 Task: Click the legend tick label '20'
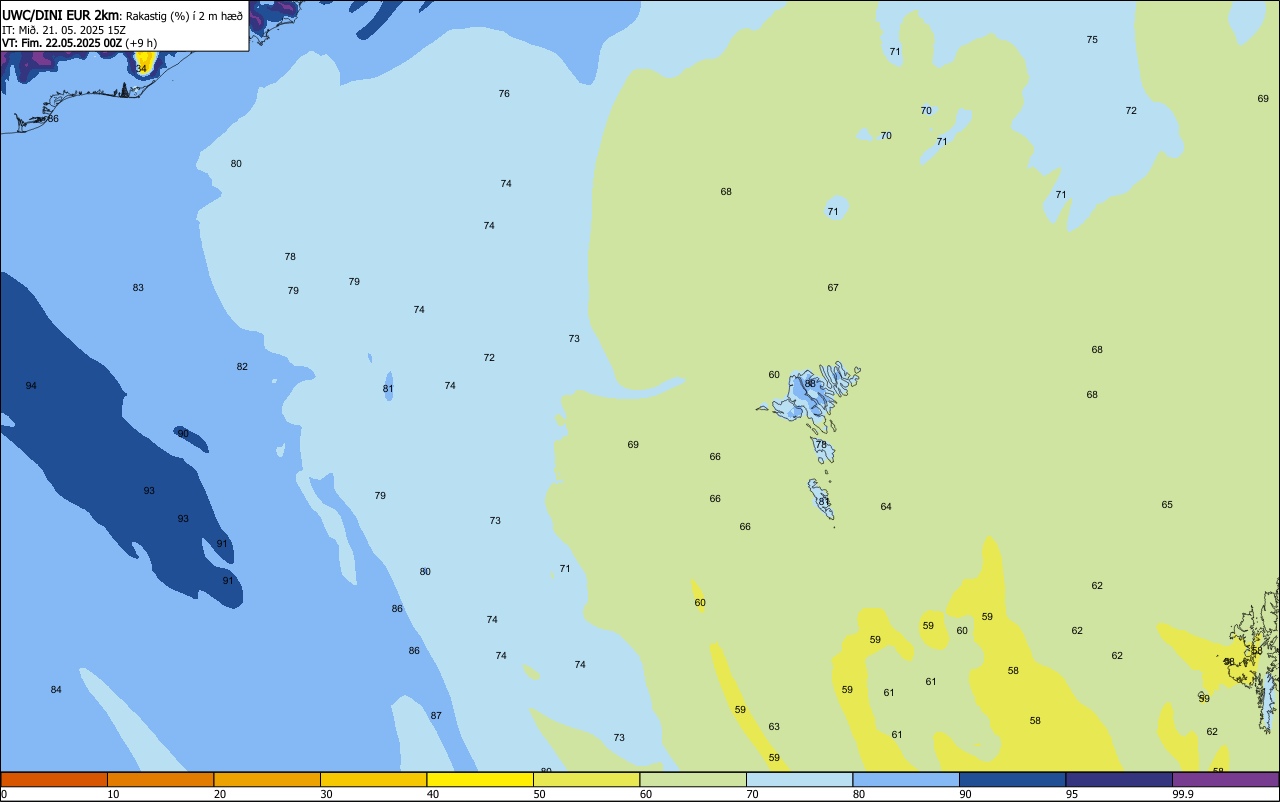pos(220,794)
